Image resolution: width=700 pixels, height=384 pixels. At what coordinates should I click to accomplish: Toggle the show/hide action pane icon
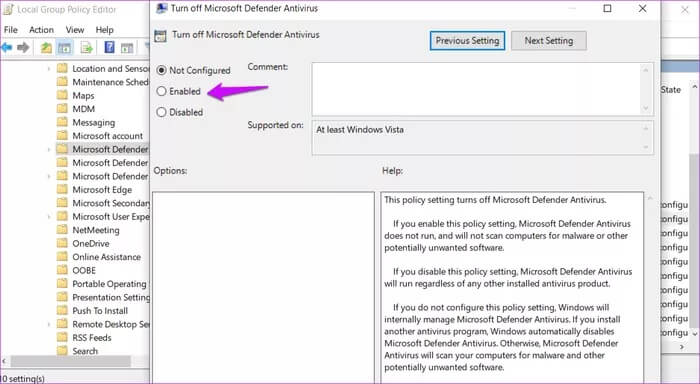coord(127,47)
